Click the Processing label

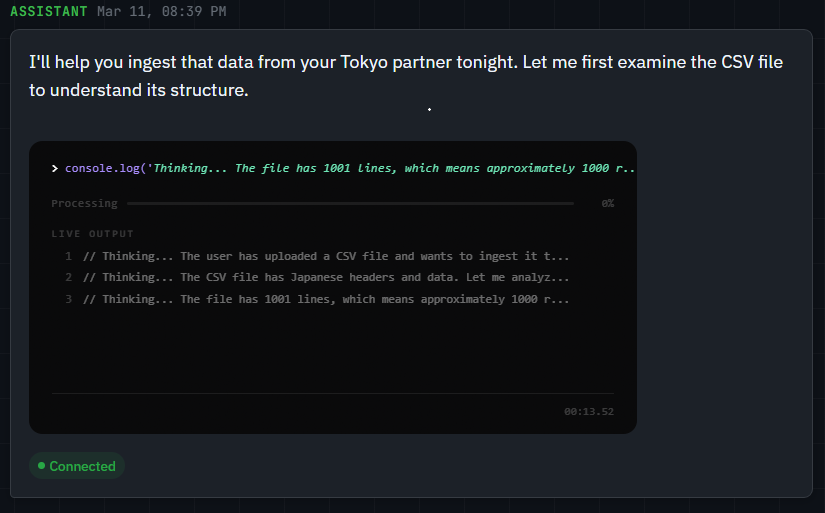84,204
